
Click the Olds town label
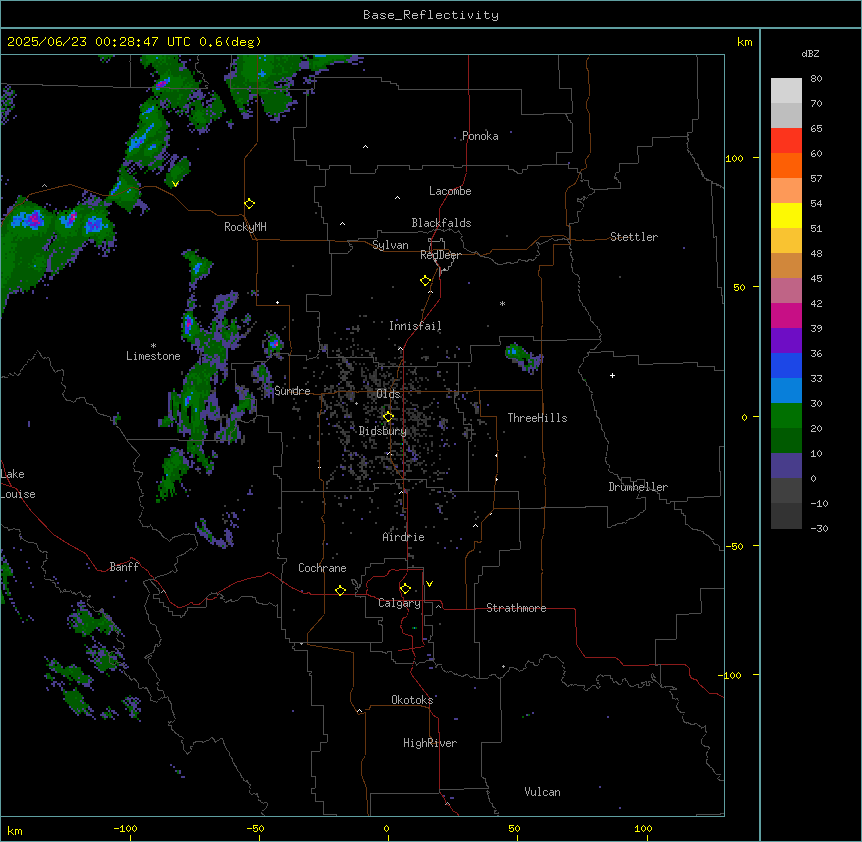pos(388,394)
